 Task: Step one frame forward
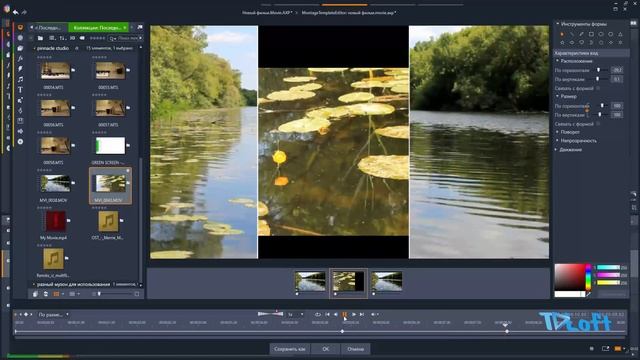click(353, 314)
